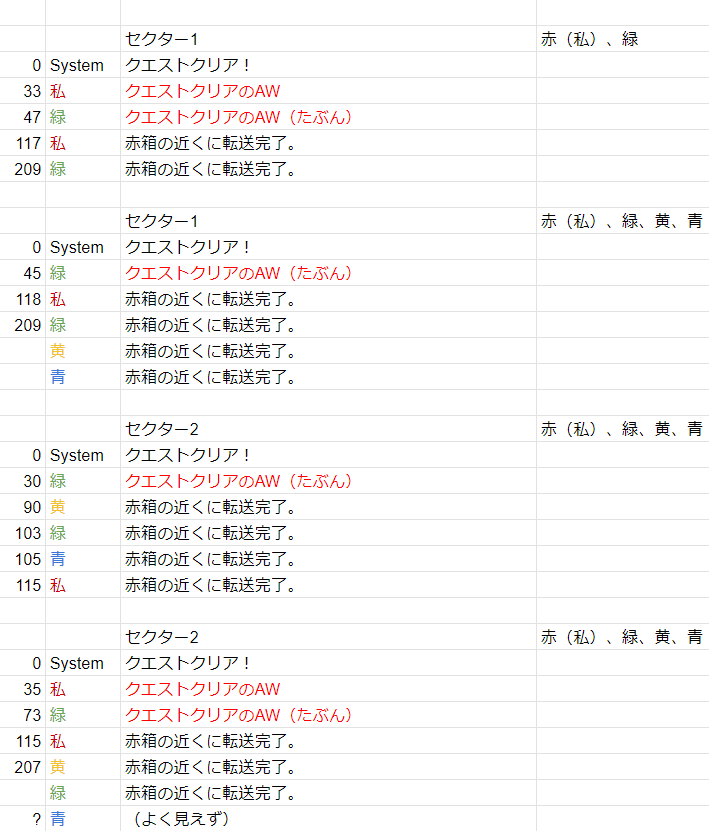Select the 私 cell beside number 118
Screen dimensions: 709x831
[83, 299]
